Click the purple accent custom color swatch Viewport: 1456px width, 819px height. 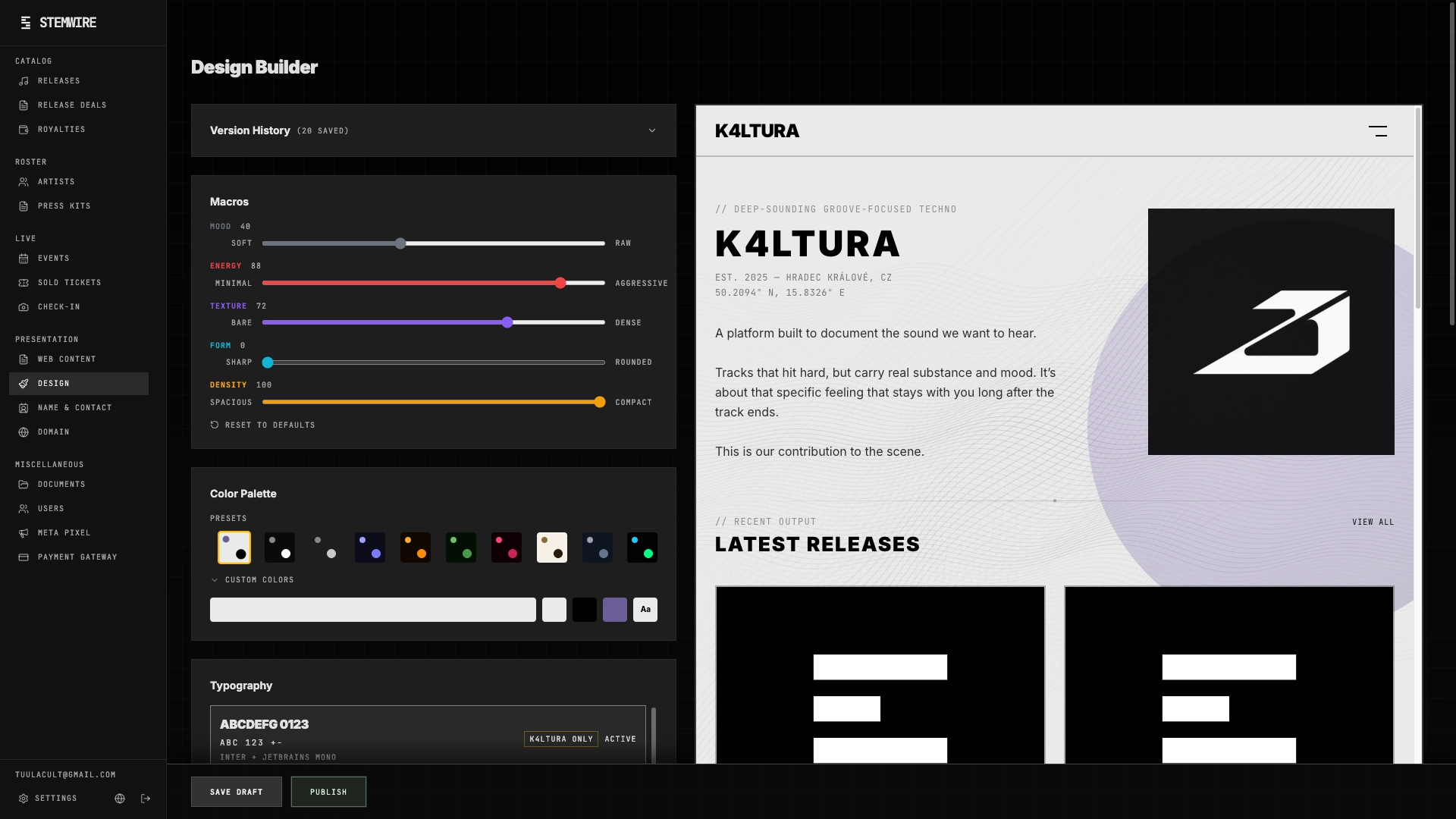point(615,610)
